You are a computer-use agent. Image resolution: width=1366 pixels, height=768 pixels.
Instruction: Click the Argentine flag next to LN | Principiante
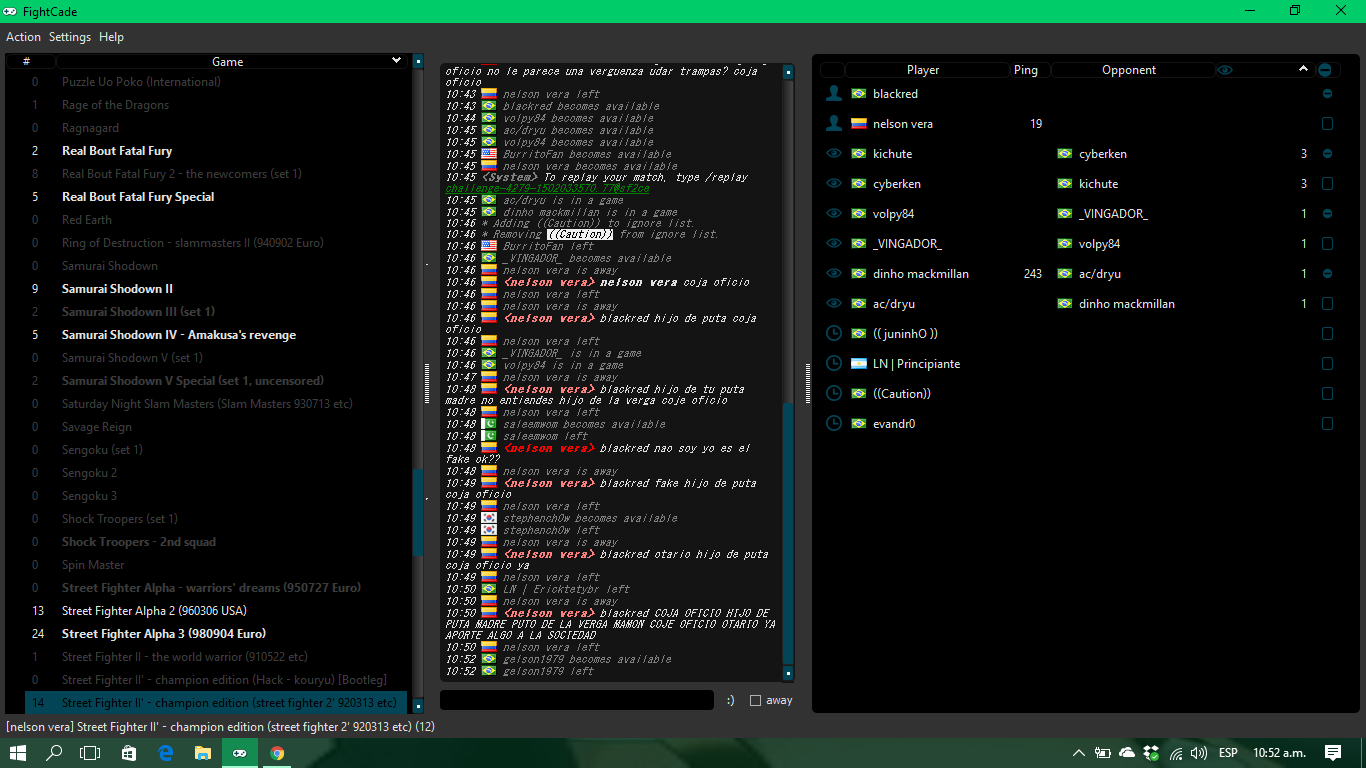click(858, 364)
